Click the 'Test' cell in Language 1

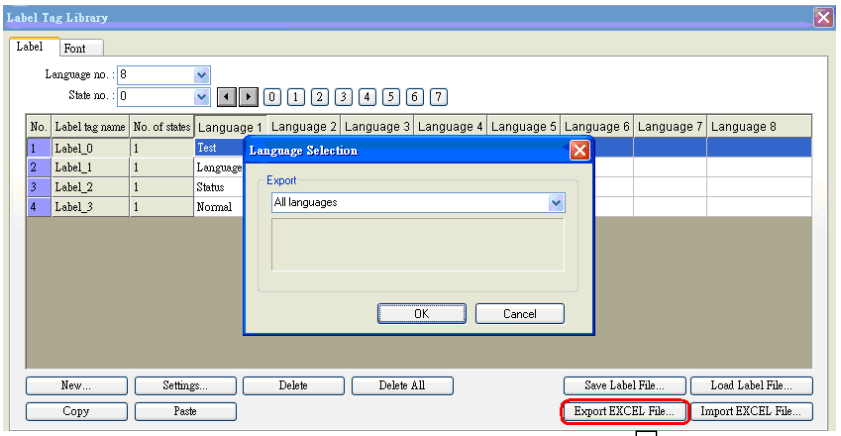tap(219, 147)
